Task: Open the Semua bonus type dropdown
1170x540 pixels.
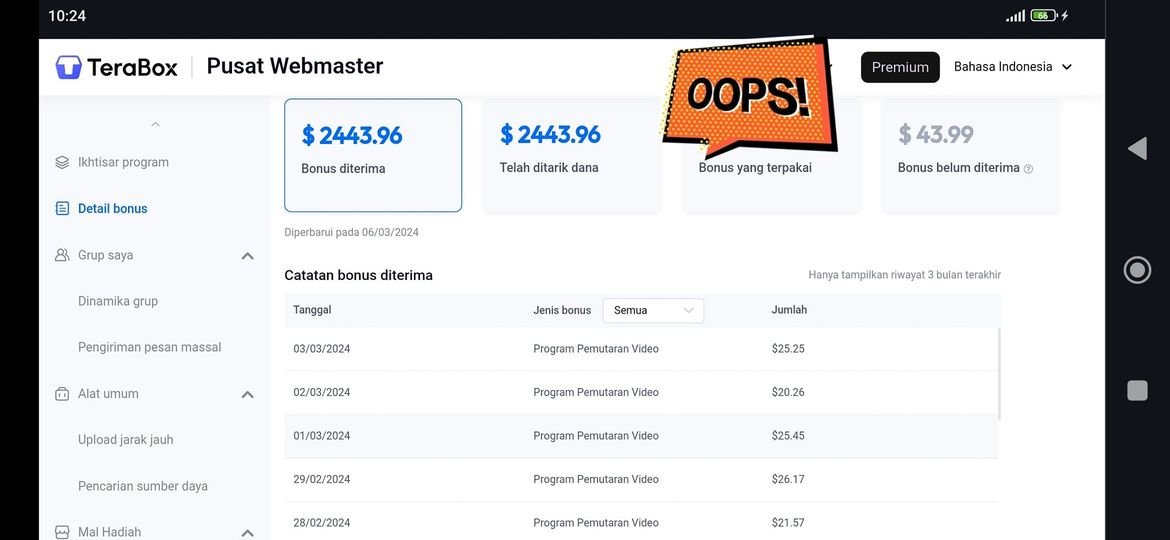Action: click(653, 310)
